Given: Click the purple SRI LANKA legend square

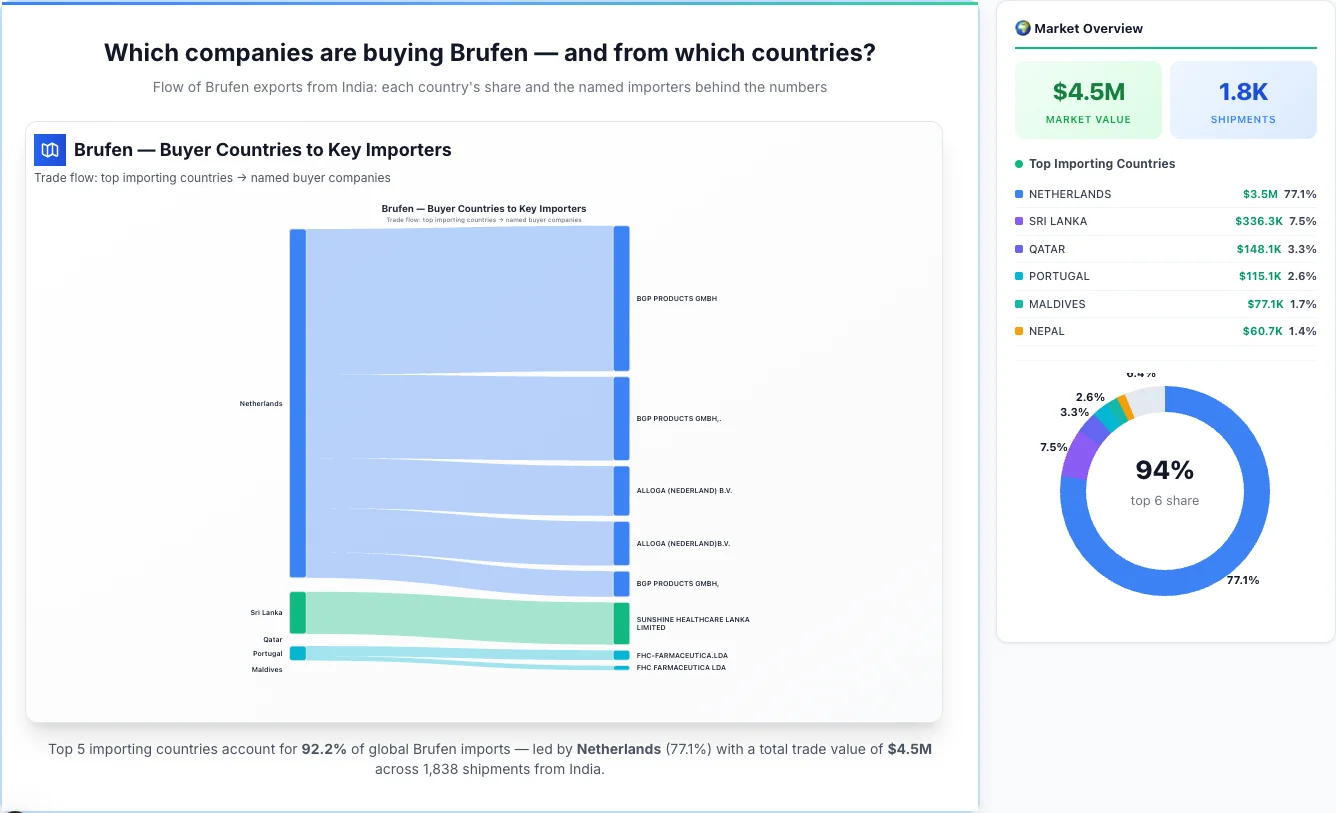Looking at the screenshot, I should pyautogui.click(x=1017, y=221).
